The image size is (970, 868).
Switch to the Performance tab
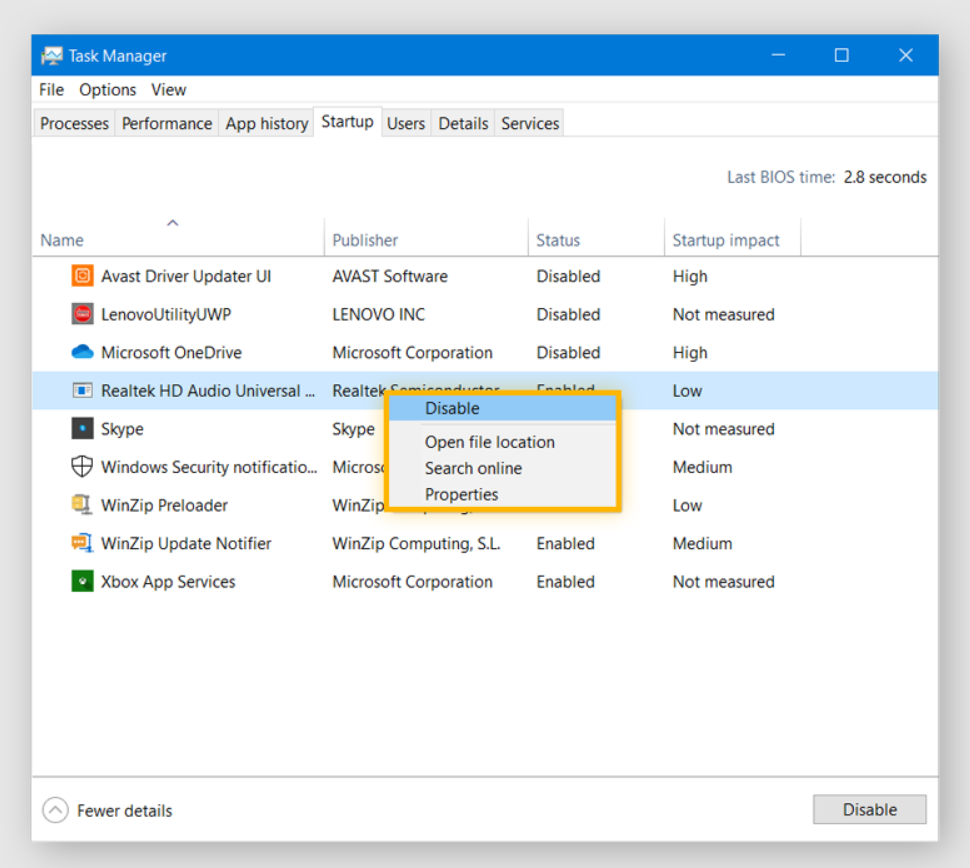[x=167, y=124]
